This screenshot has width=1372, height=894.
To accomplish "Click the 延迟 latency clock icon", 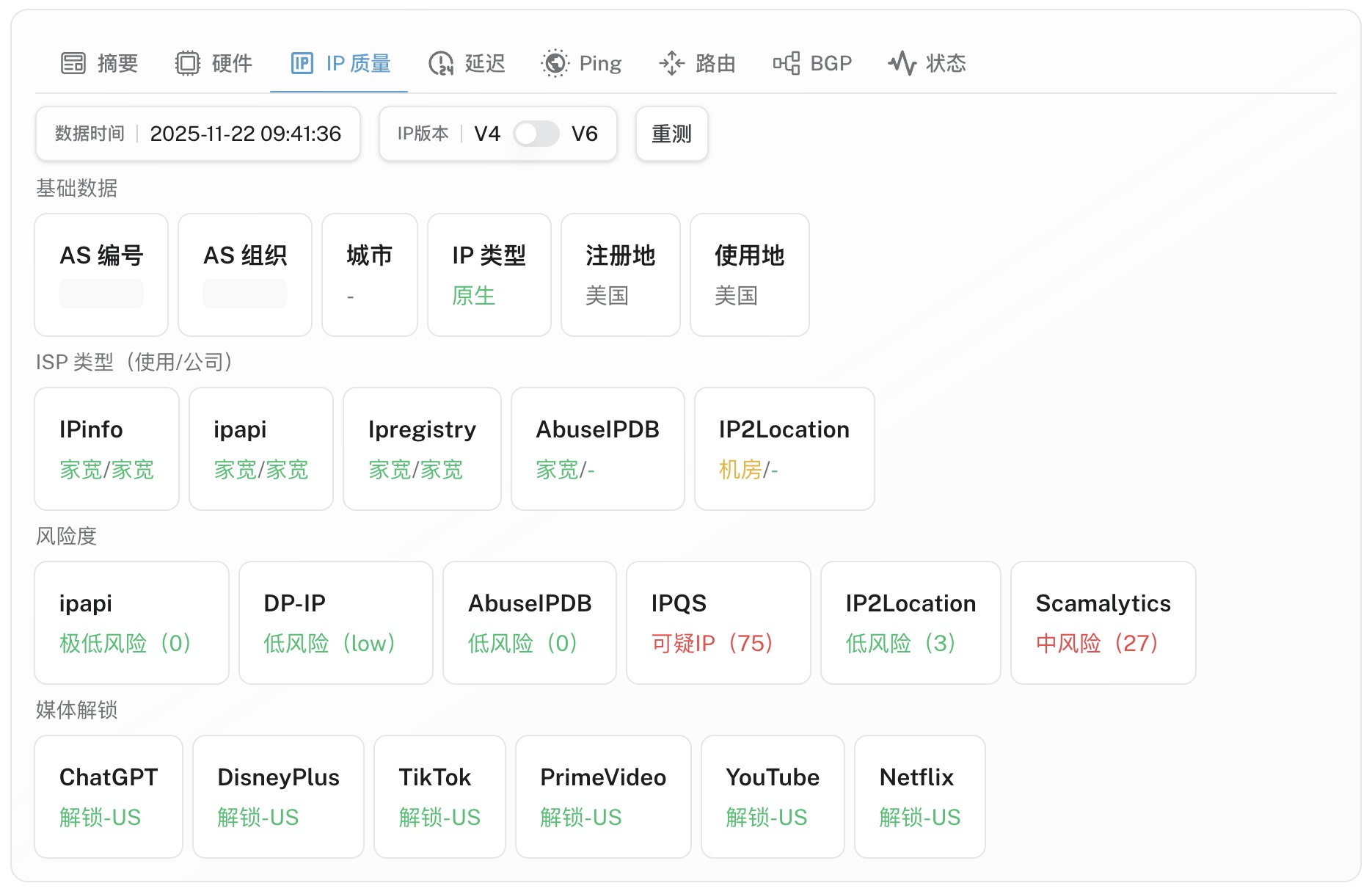I will (440, 64).
